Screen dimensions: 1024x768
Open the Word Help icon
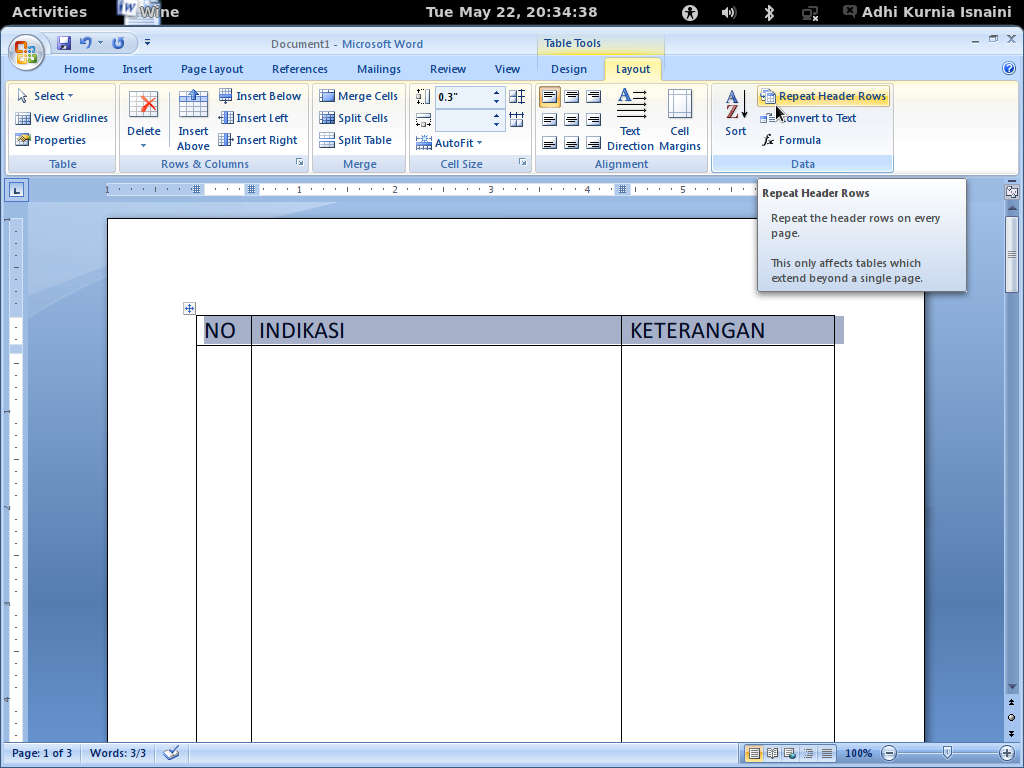click(x=1008, y=68)
